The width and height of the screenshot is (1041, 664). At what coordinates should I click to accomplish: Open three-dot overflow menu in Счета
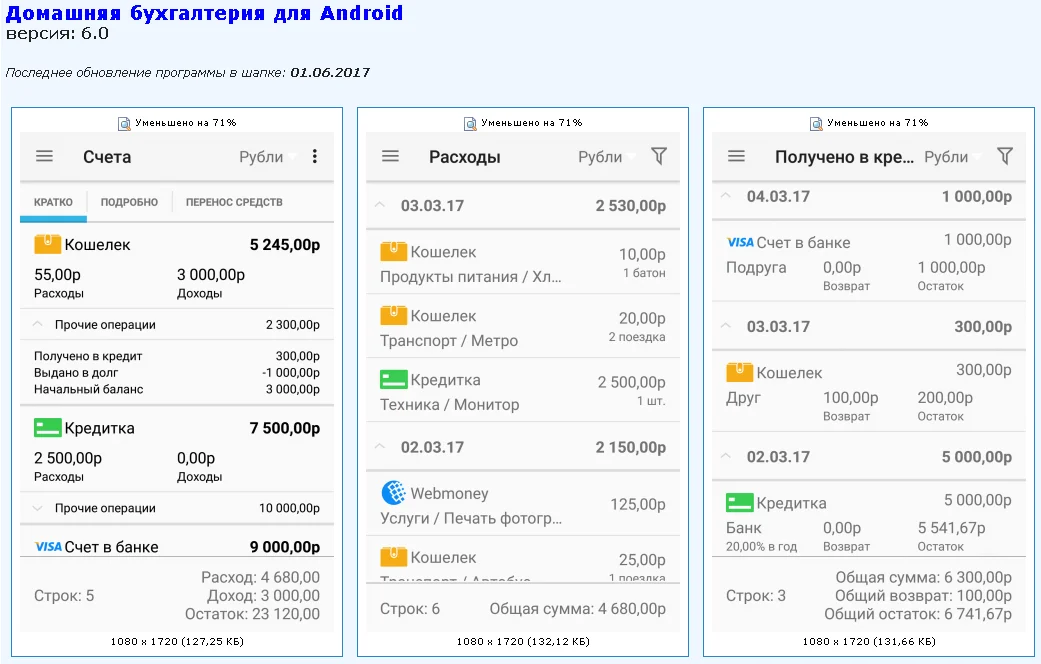pos(315,156)
